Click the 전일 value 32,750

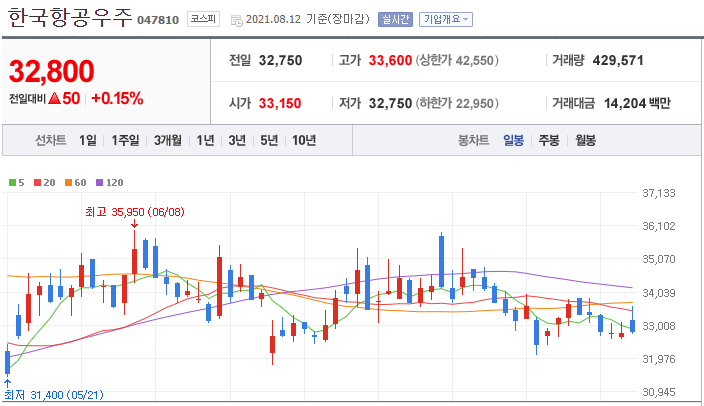click(280, 60)
